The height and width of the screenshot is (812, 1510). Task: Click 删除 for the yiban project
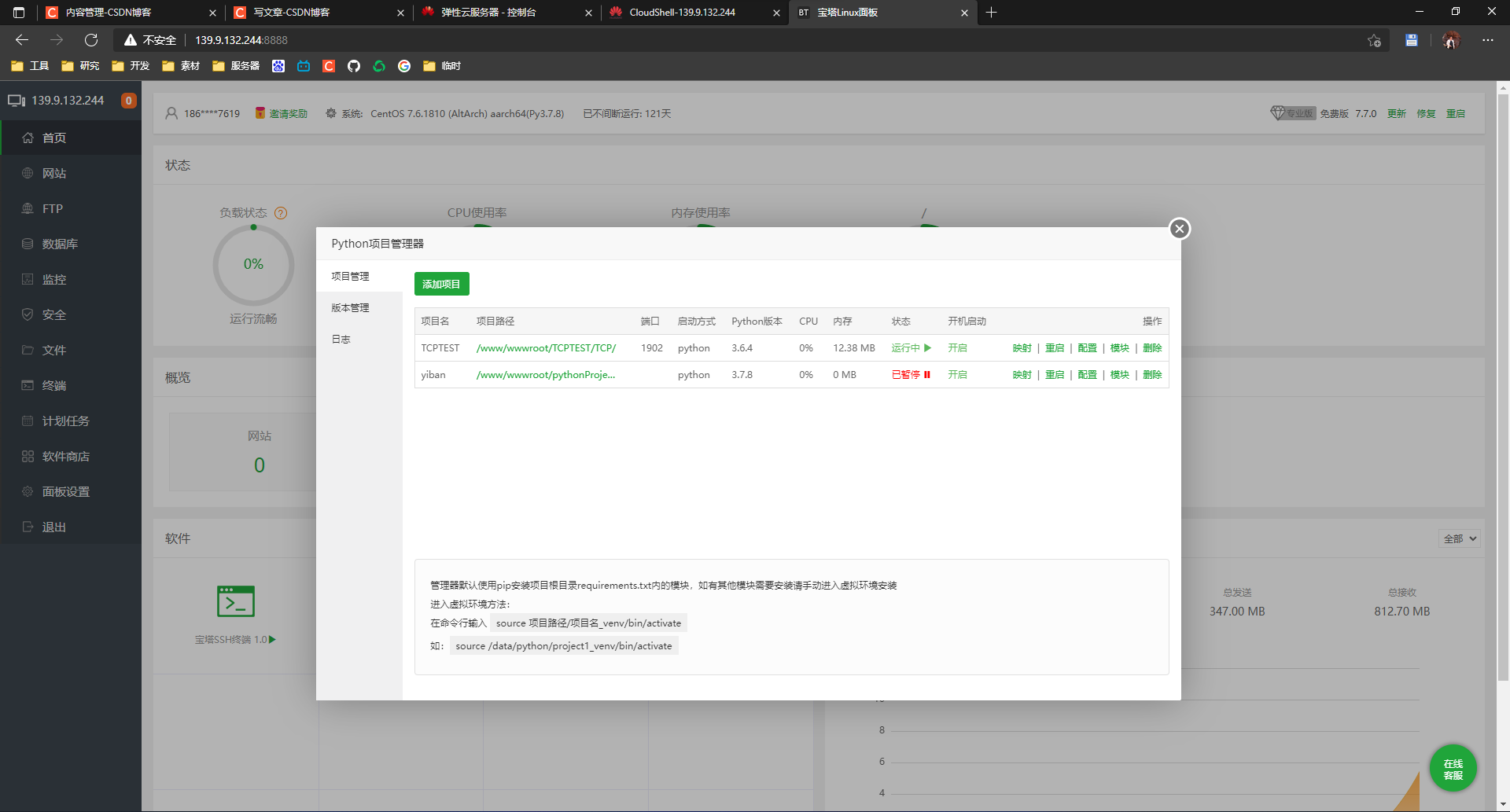pyautogui.click(x=1152, y=374)
